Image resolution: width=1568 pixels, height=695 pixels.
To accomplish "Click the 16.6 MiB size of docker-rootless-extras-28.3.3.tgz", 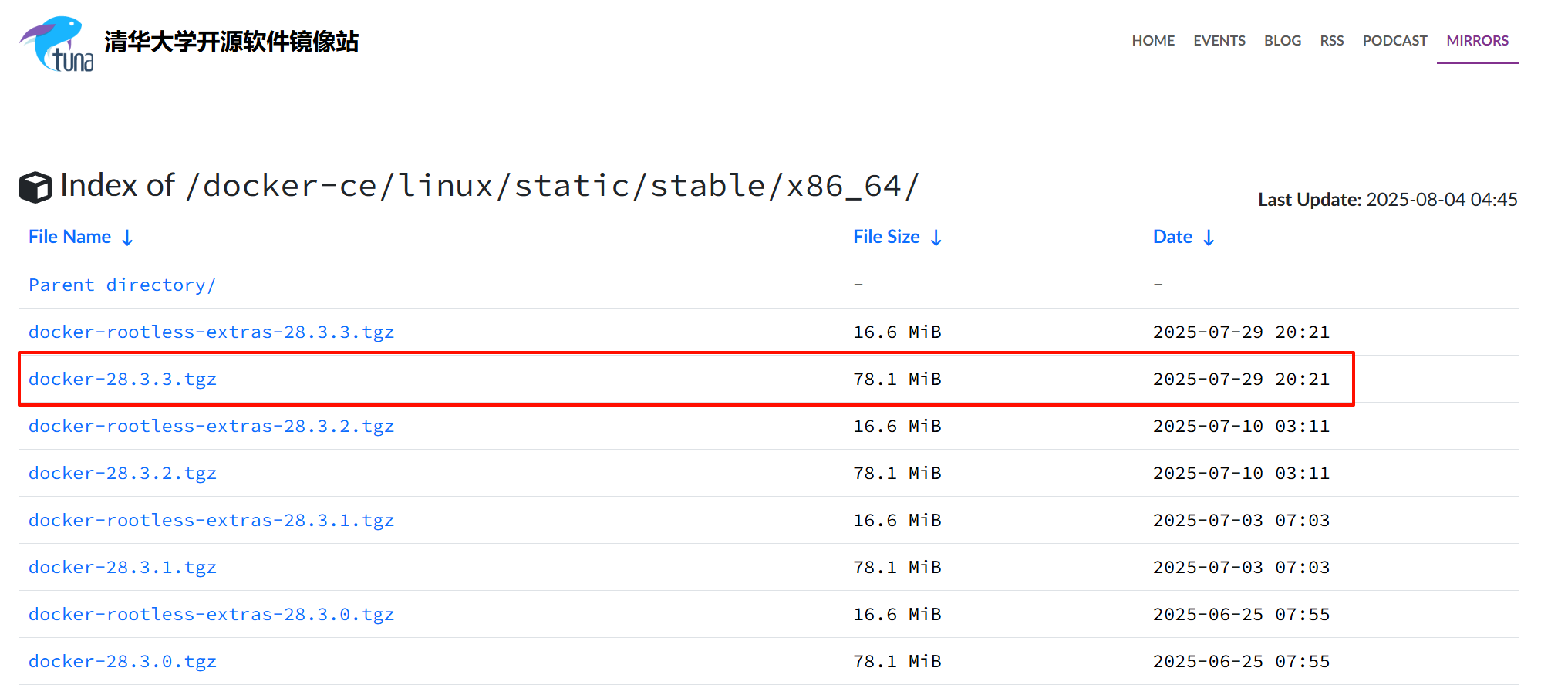I will click(x=897, y=332).
